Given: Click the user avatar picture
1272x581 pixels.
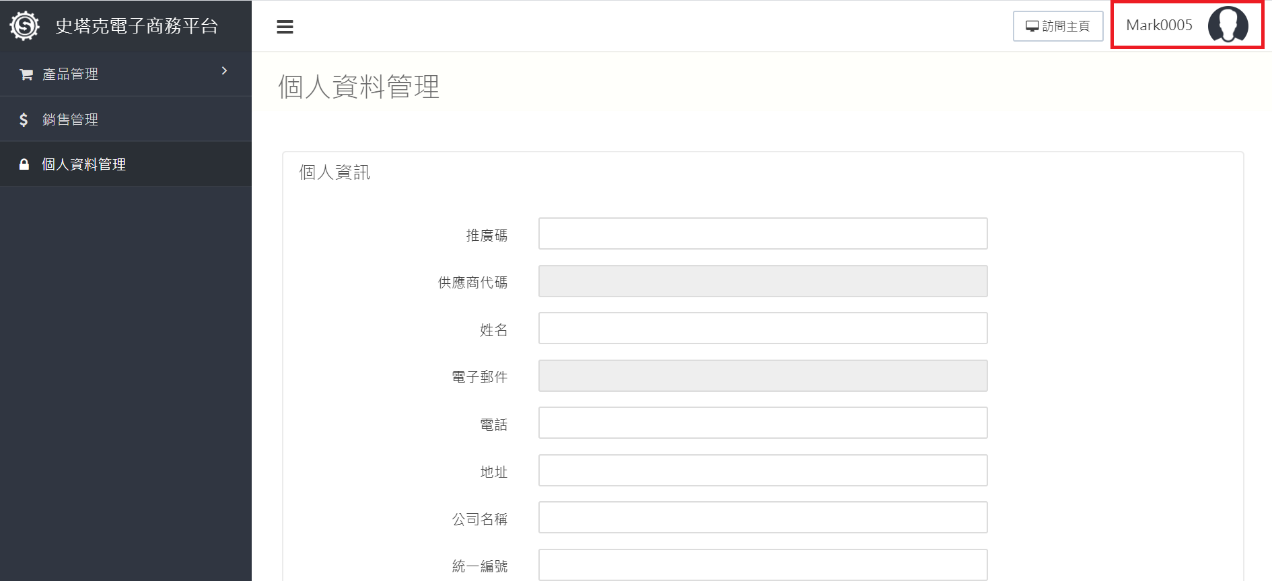Looking at the screenshot, I should [1227, 25].
